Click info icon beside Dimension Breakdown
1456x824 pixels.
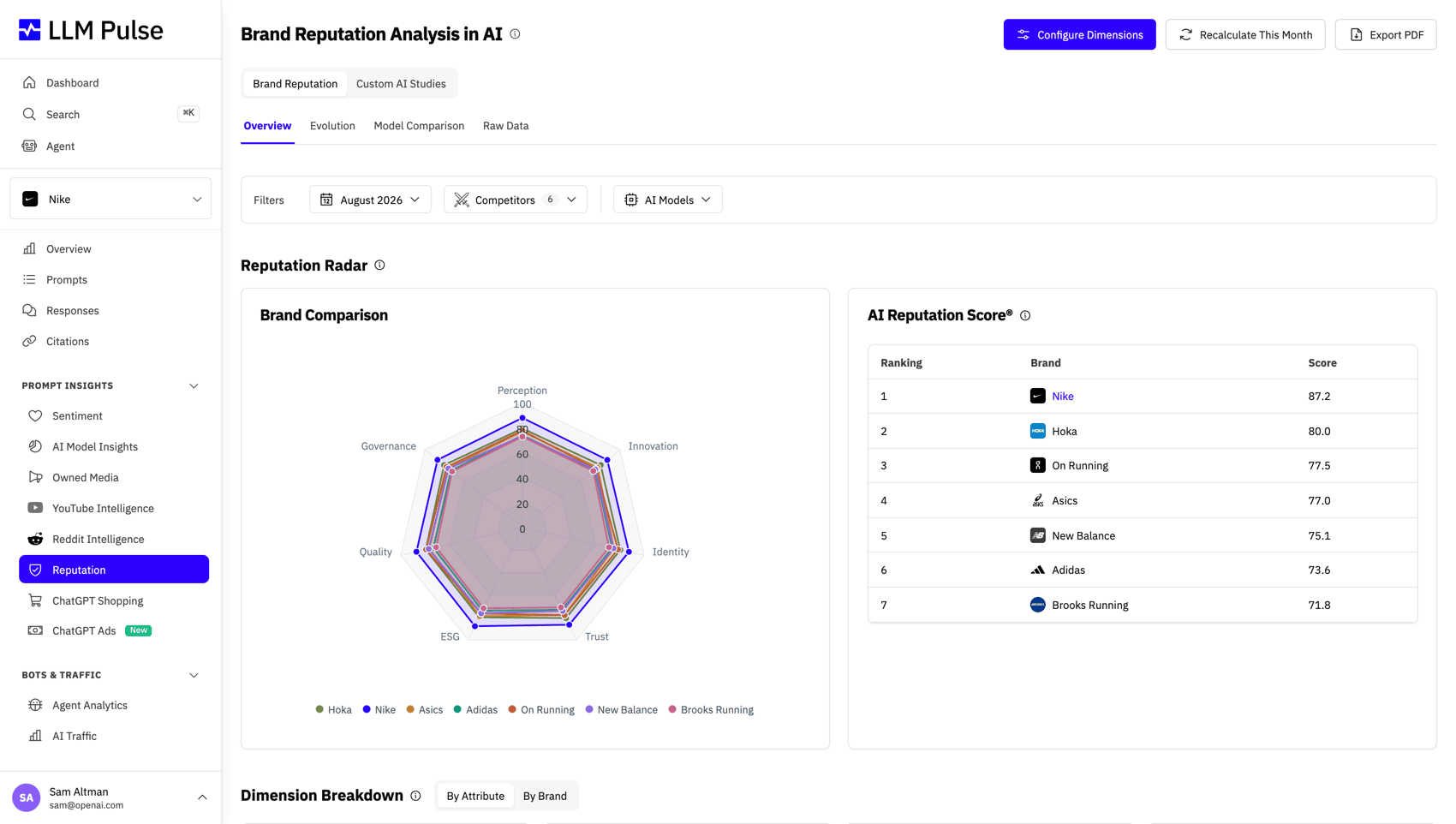(415, 797)
